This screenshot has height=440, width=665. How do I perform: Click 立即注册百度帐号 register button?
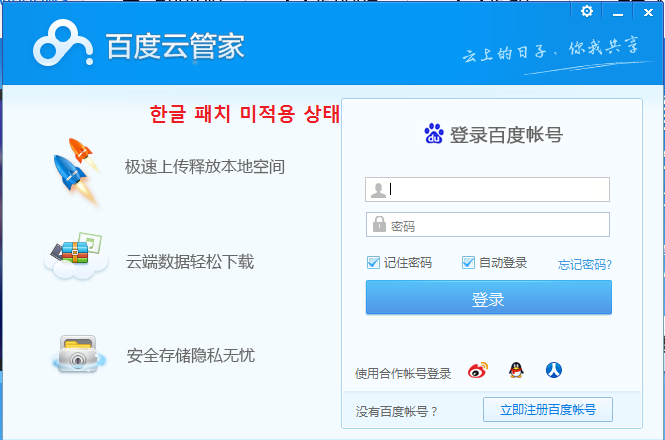point(548,409)
